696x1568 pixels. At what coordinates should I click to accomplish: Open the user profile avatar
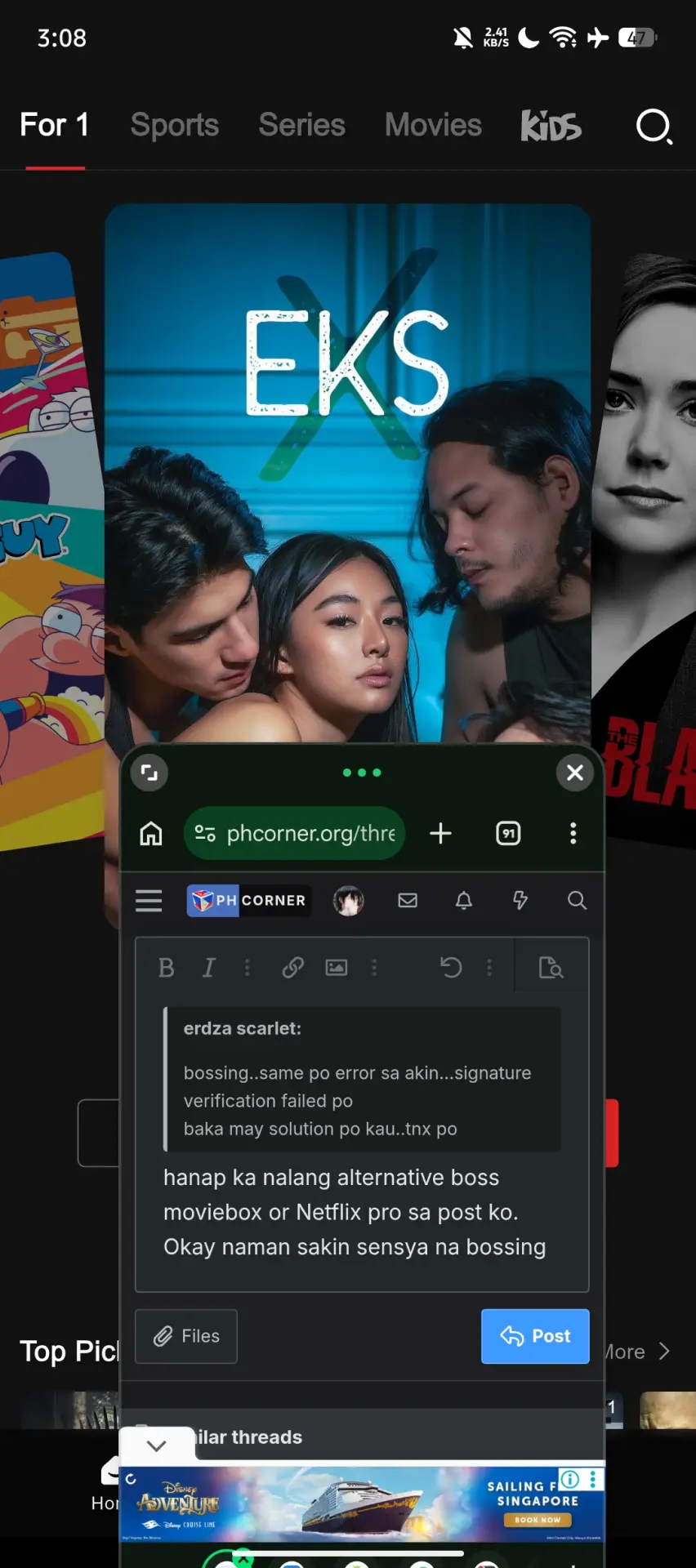[349, 901]
